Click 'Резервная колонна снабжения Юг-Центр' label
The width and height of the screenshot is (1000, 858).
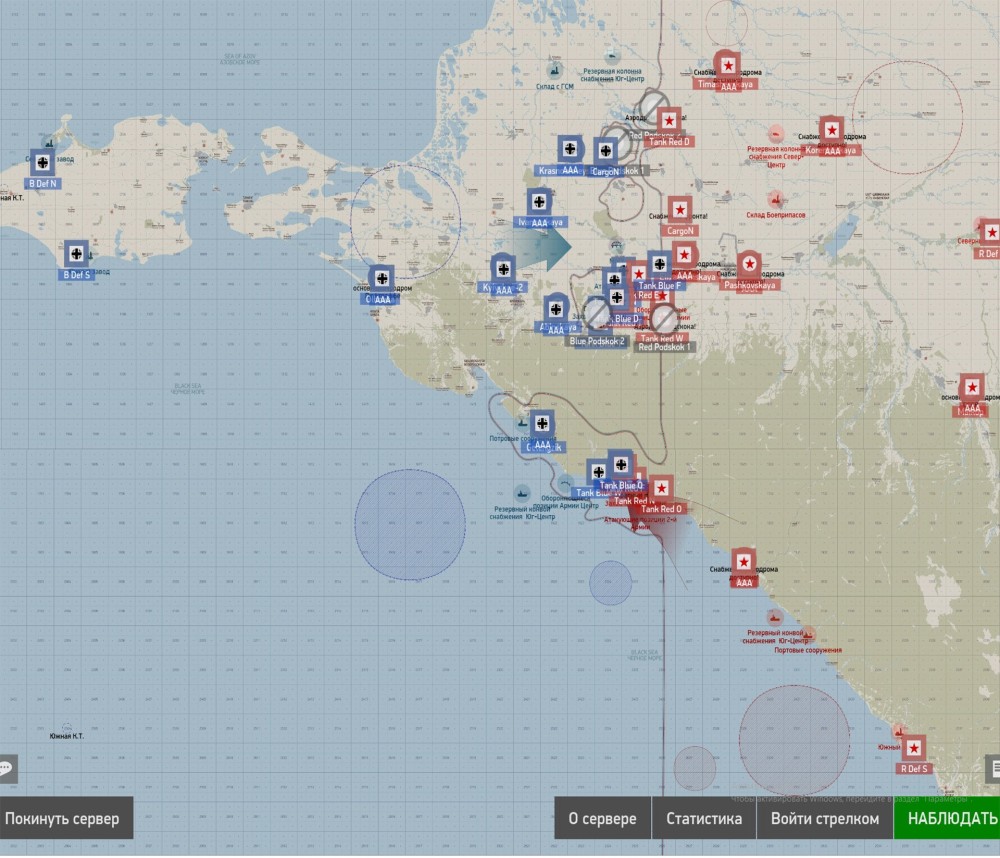tap(613, 75)
